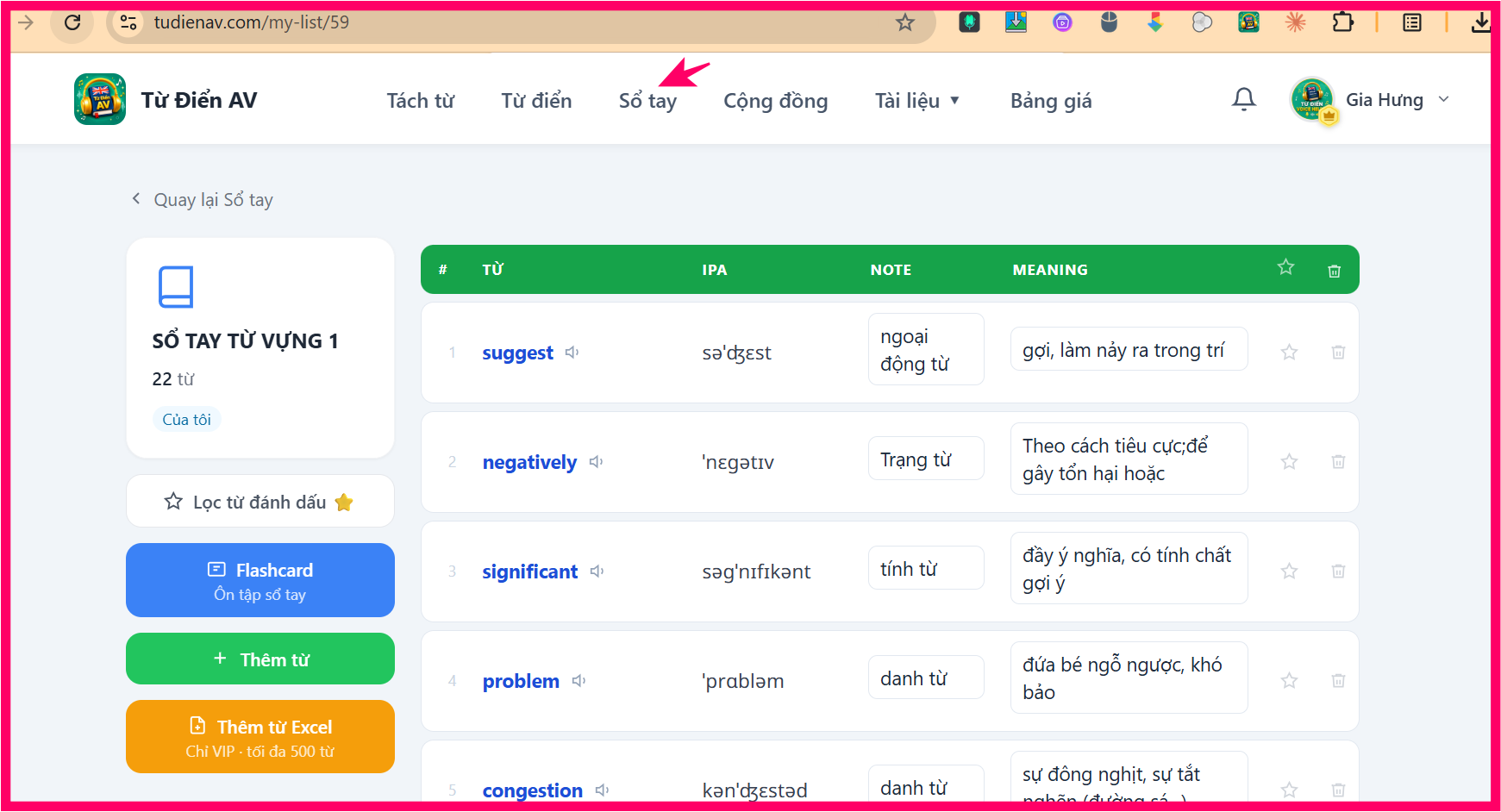The height and width of the screenshot is (812, 1501).
Task: Click the TỪ column header
Action: click(x=492, y=270)
